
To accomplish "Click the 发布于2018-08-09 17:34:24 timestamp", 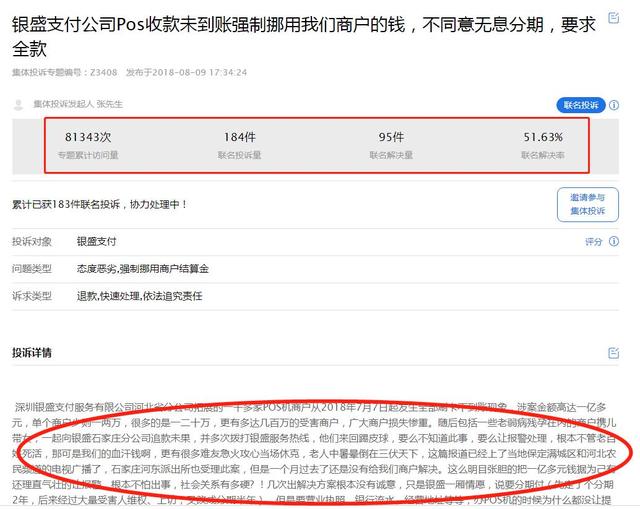I will pyautogui.click(x=187, y=72).
